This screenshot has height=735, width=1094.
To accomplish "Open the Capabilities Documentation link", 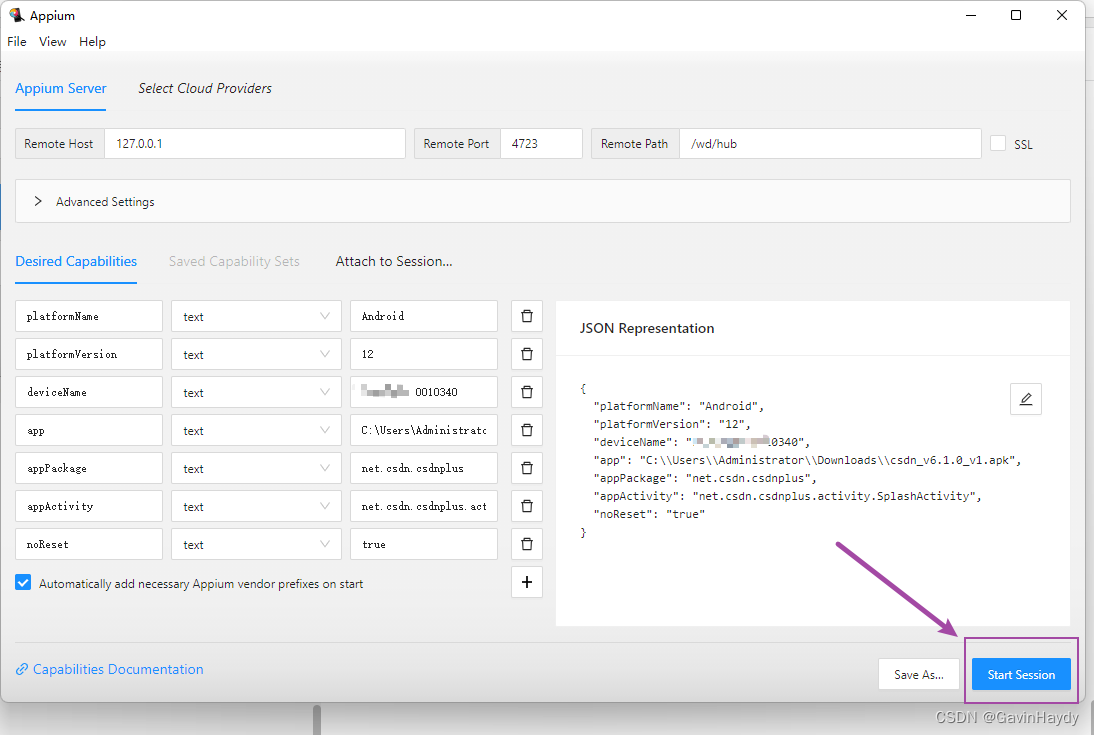I will click(x=118, y=669).
